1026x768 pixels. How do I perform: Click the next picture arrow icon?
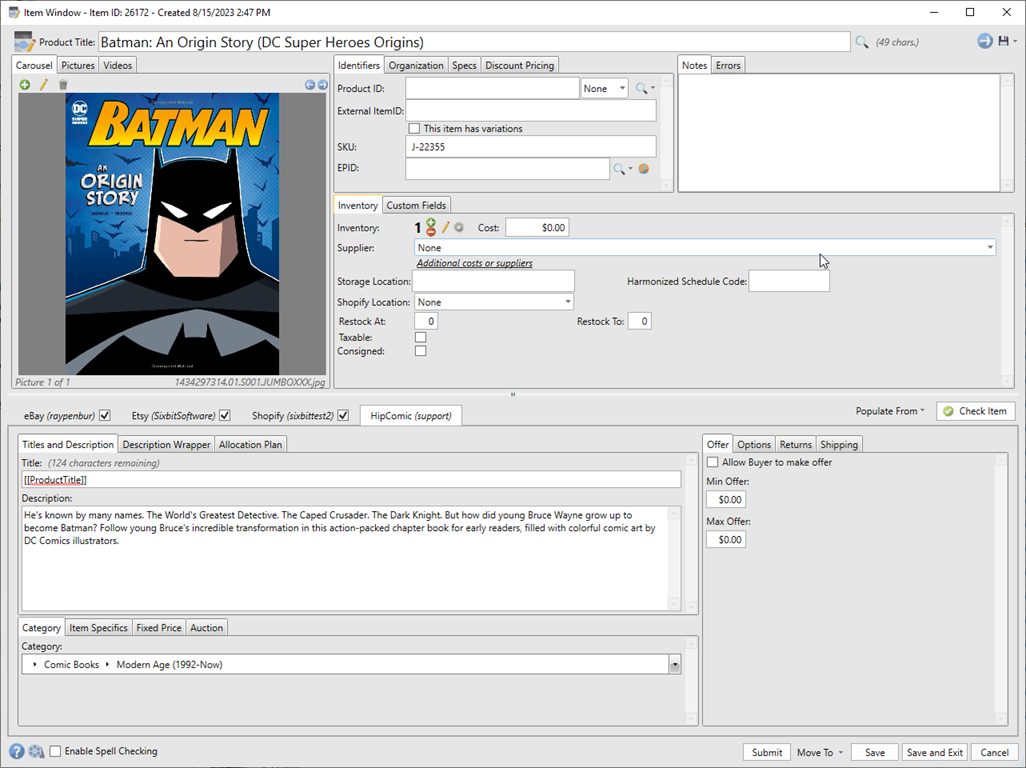point(323,84)
